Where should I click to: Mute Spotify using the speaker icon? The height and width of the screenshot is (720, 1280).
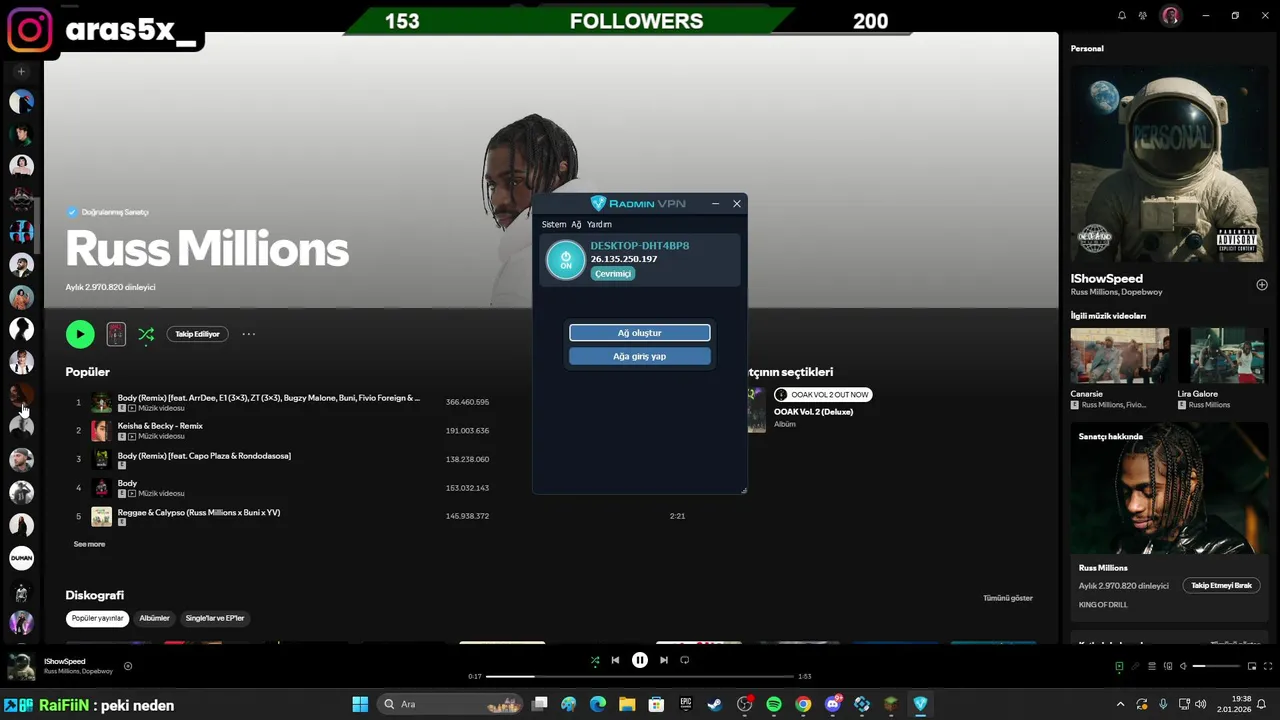1183,666
